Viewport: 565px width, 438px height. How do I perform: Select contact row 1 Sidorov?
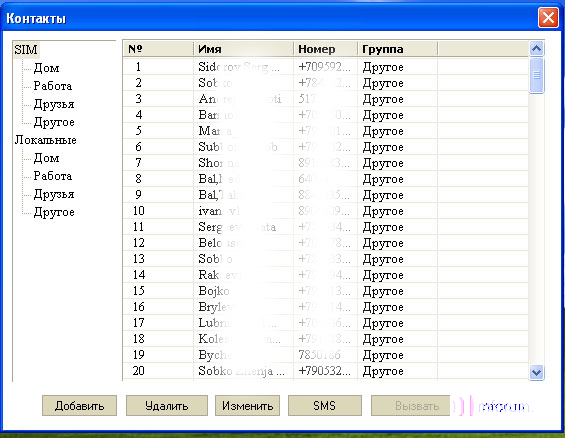point(325,67)
